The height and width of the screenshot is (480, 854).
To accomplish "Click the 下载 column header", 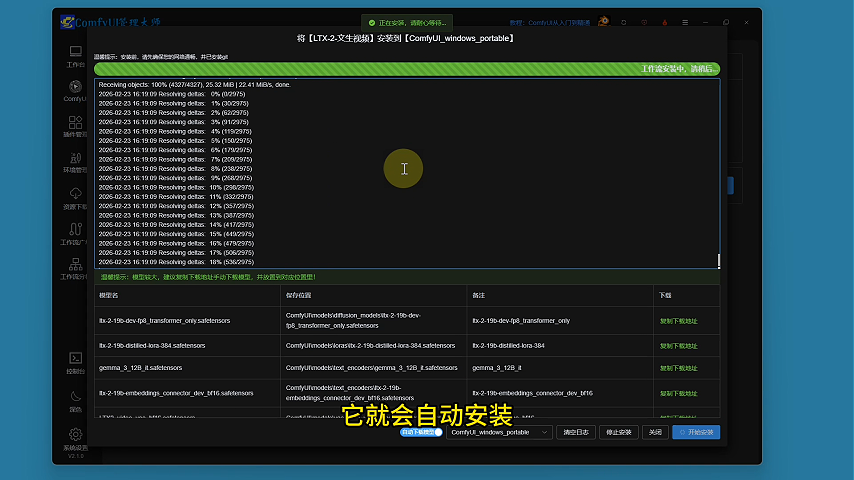I will 665,295.
